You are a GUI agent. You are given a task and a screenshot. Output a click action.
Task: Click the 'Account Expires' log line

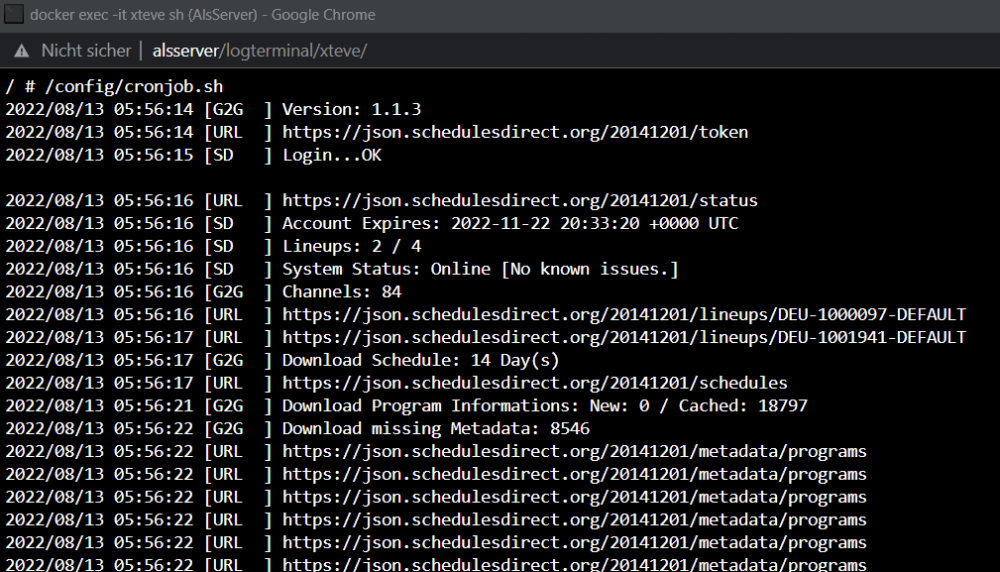372,223
